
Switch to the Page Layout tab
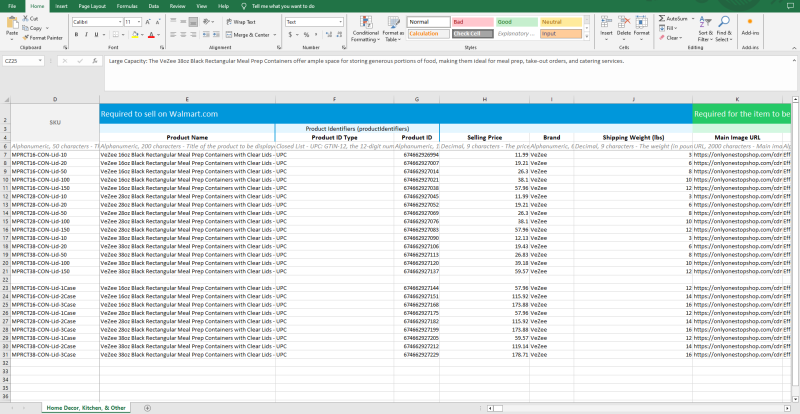point(92,6)
